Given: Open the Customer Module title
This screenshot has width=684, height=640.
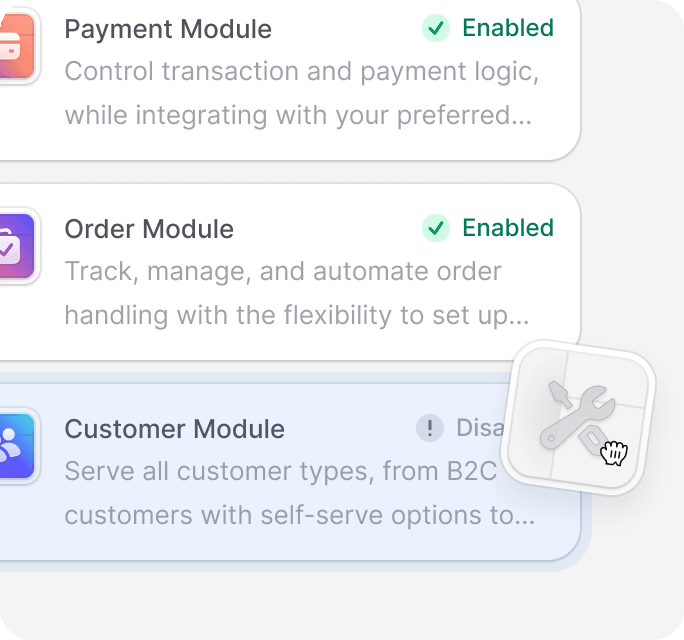Looking at the screenshot, I should pyautogui.click(x=174, y=429).
